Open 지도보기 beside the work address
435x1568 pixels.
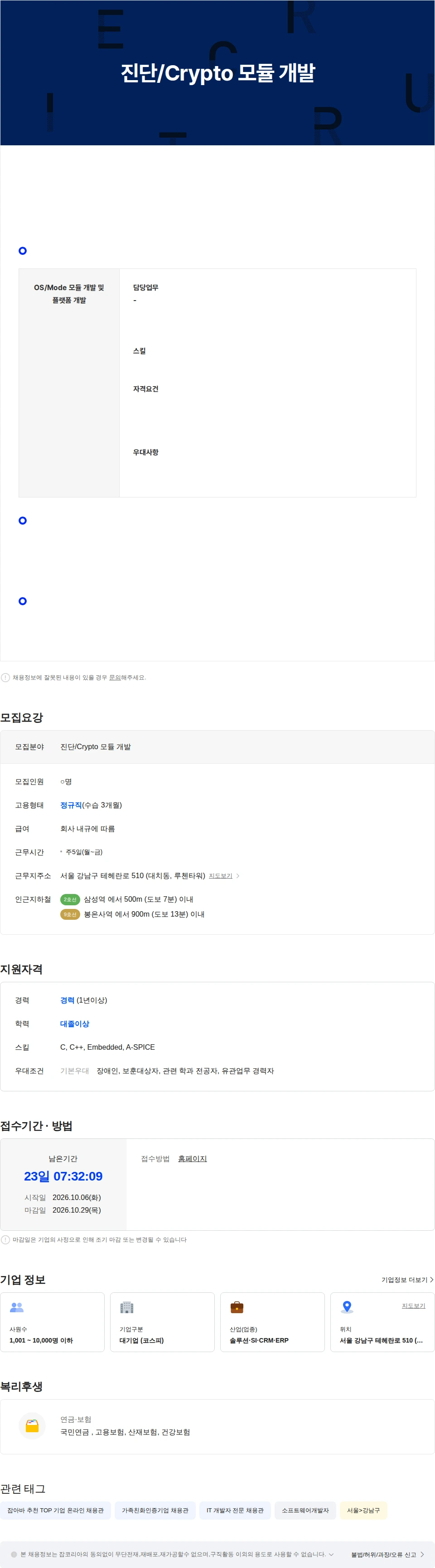tap(221, 876)
